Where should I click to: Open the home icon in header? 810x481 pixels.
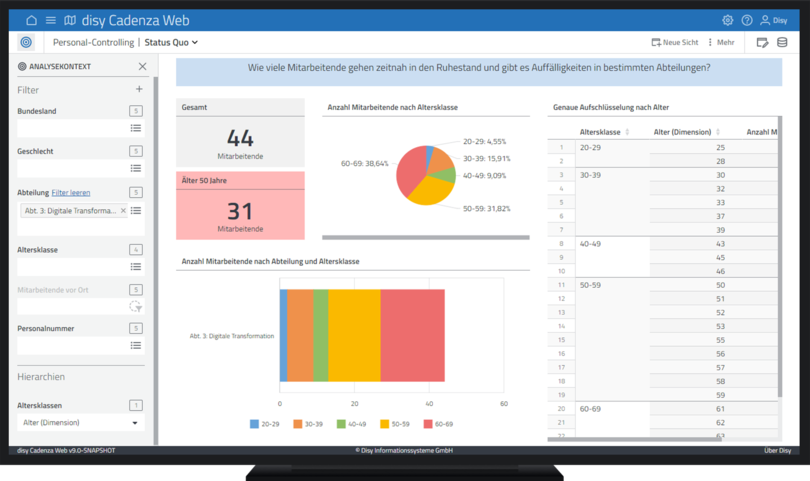[32, 20]
